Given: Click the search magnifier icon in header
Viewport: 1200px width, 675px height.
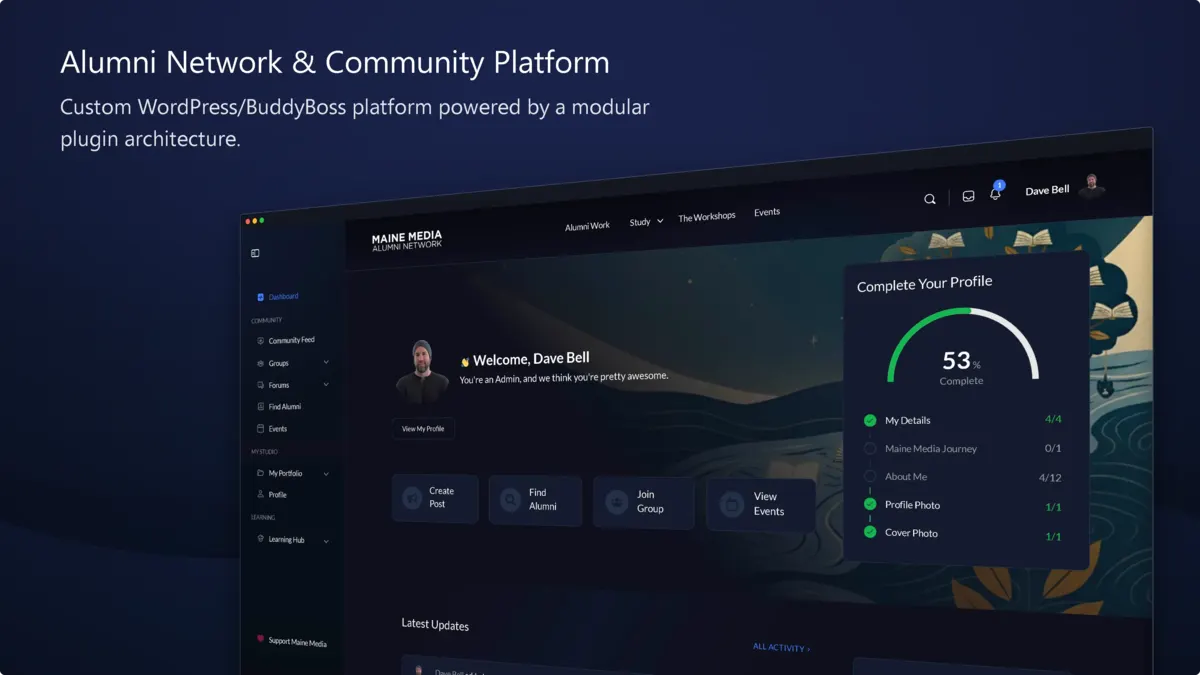Looking at the screenshot, I should pyautogui.click(x=930, y=199).
